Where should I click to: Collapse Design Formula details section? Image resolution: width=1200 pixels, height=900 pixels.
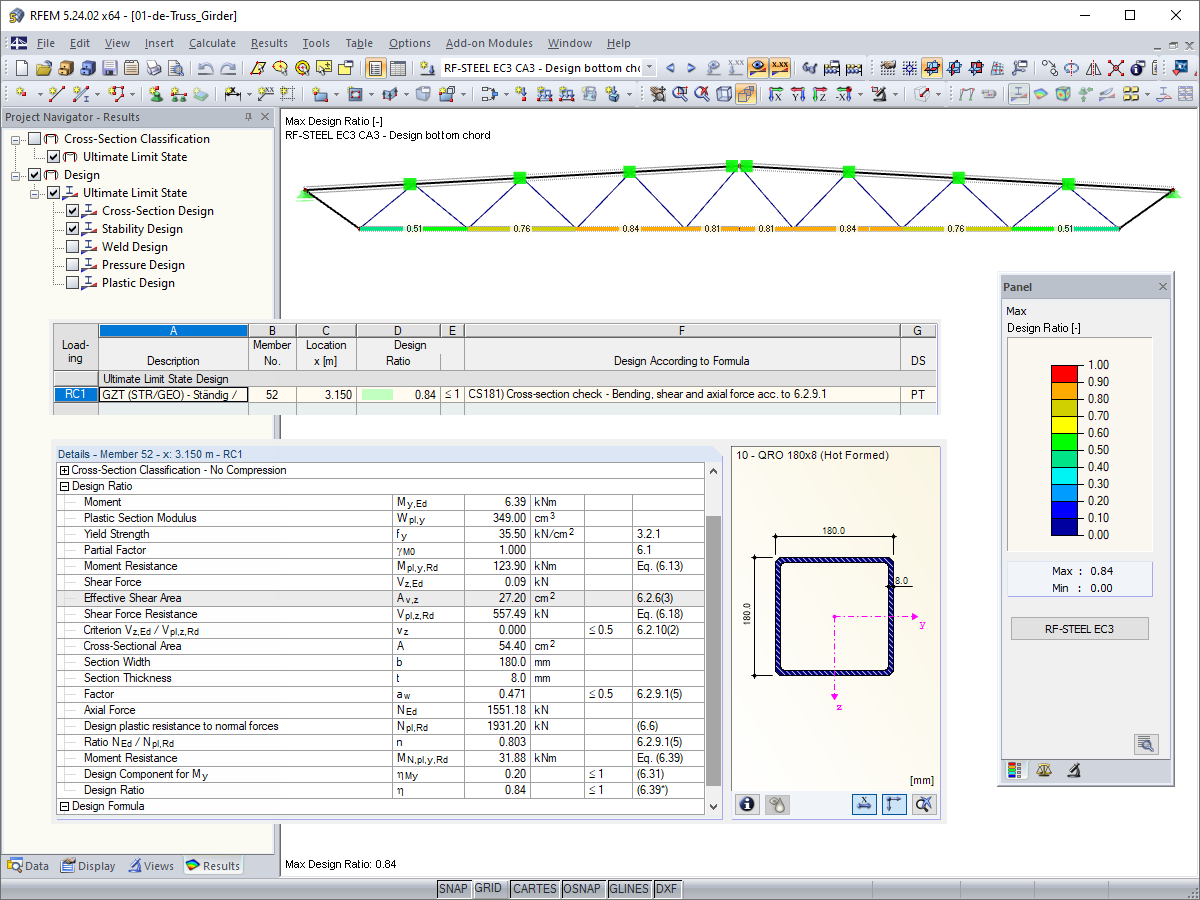point(65,806)
